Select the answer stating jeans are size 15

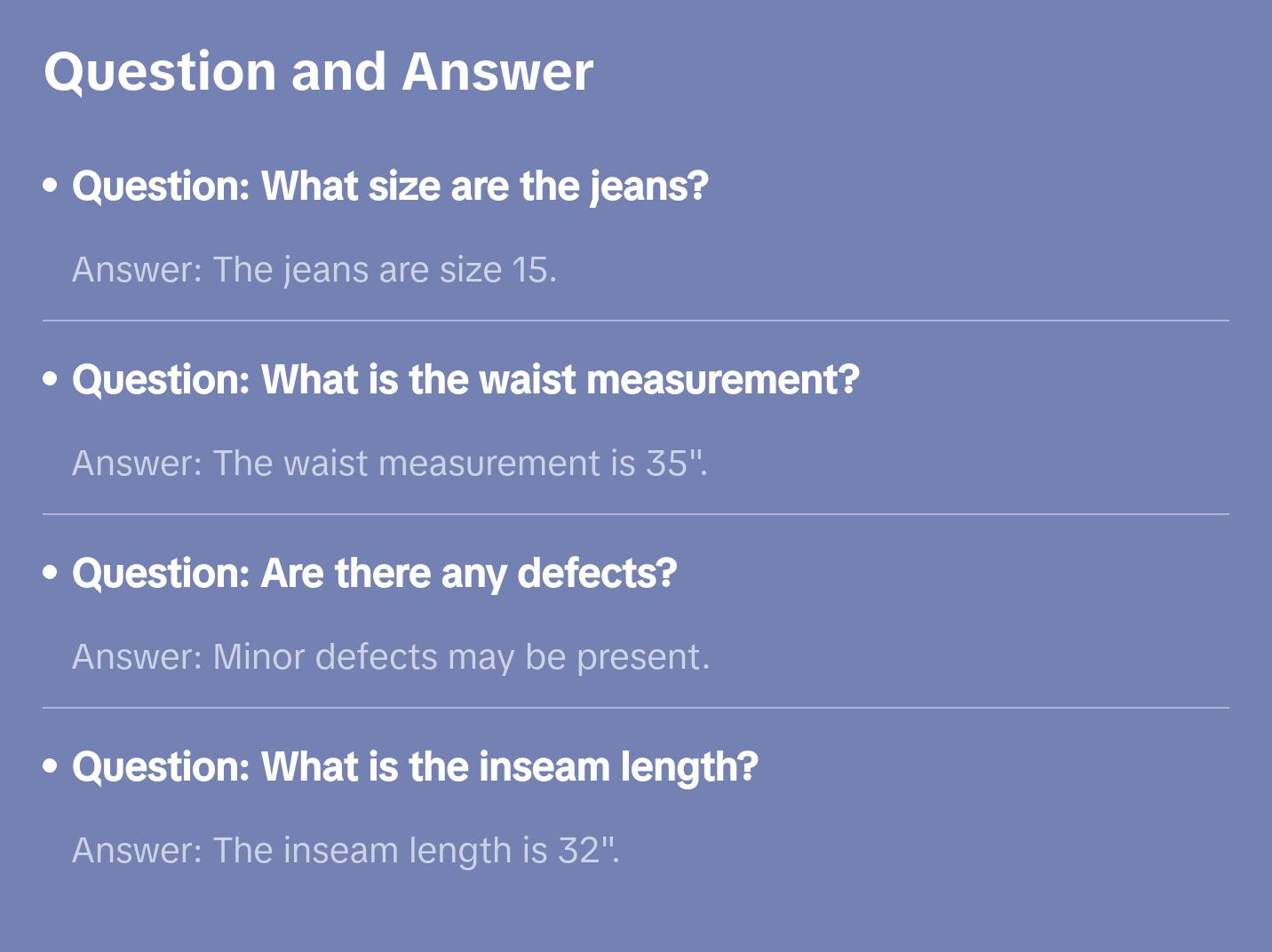pos(314,270)
